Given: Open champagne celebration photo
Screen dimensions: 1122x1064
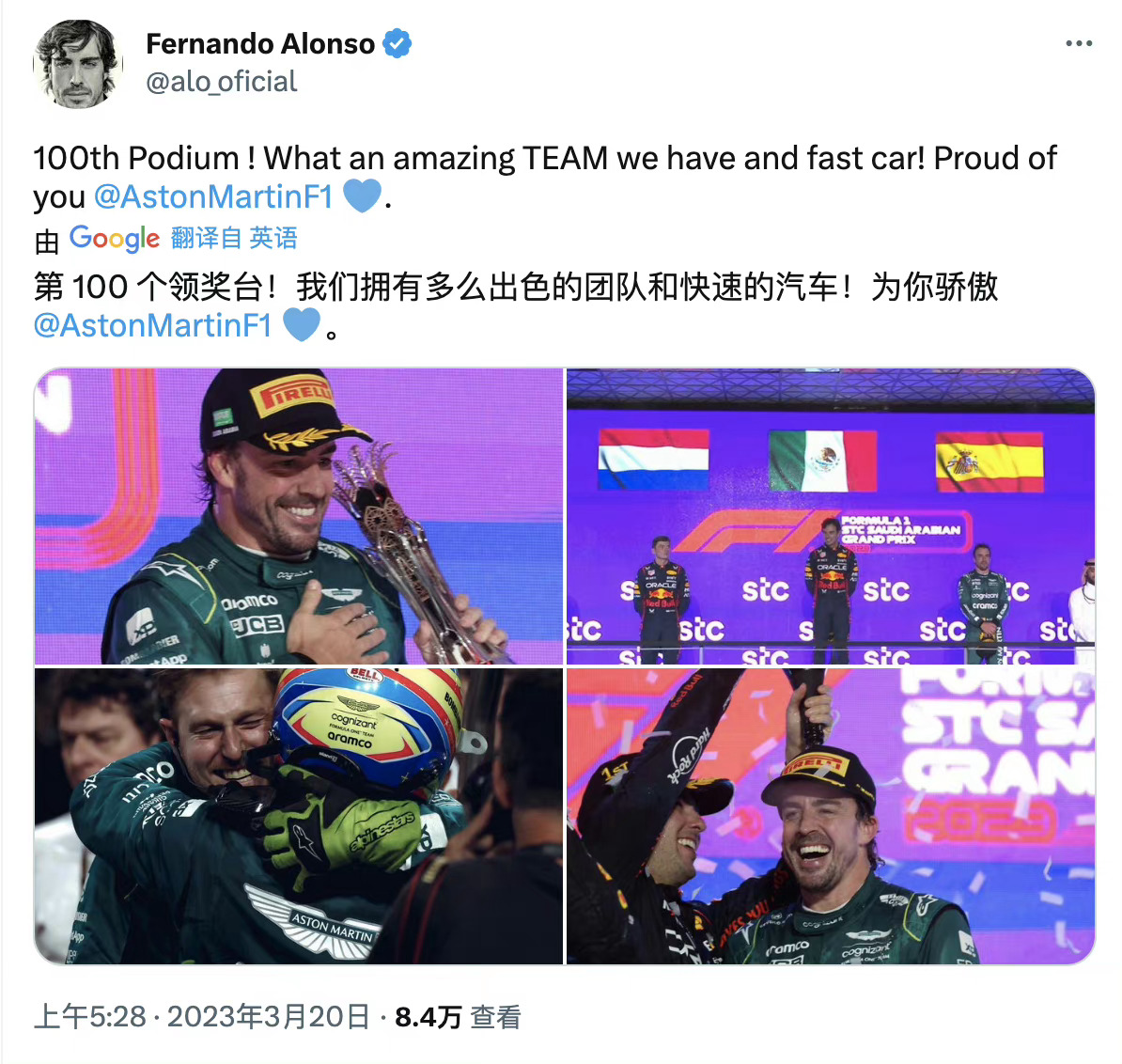Looking at the screenshot, I should click(x=831, y=816).
